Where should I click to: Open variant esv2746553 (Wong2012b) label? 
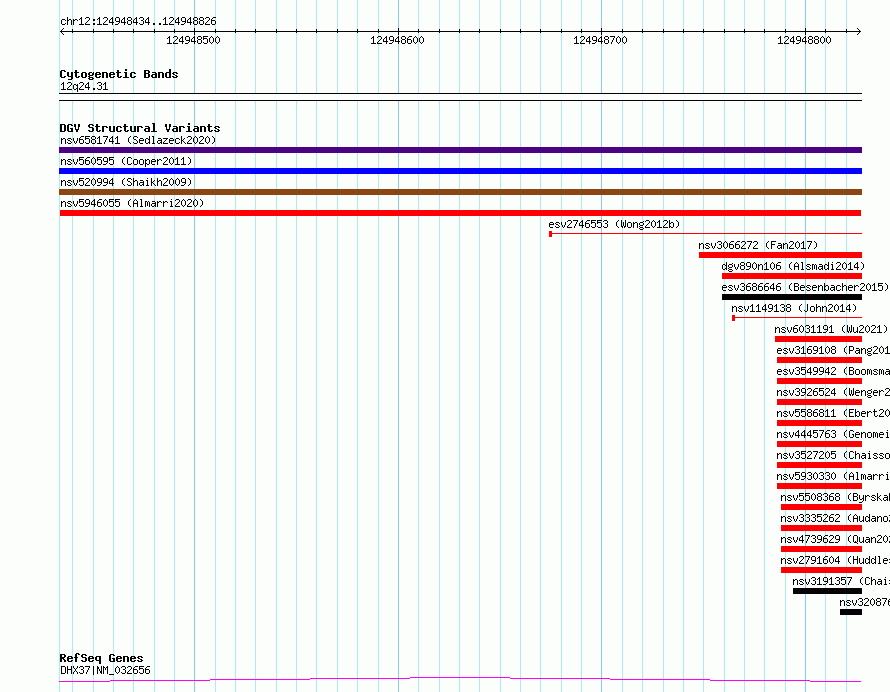tap(614, 224)
